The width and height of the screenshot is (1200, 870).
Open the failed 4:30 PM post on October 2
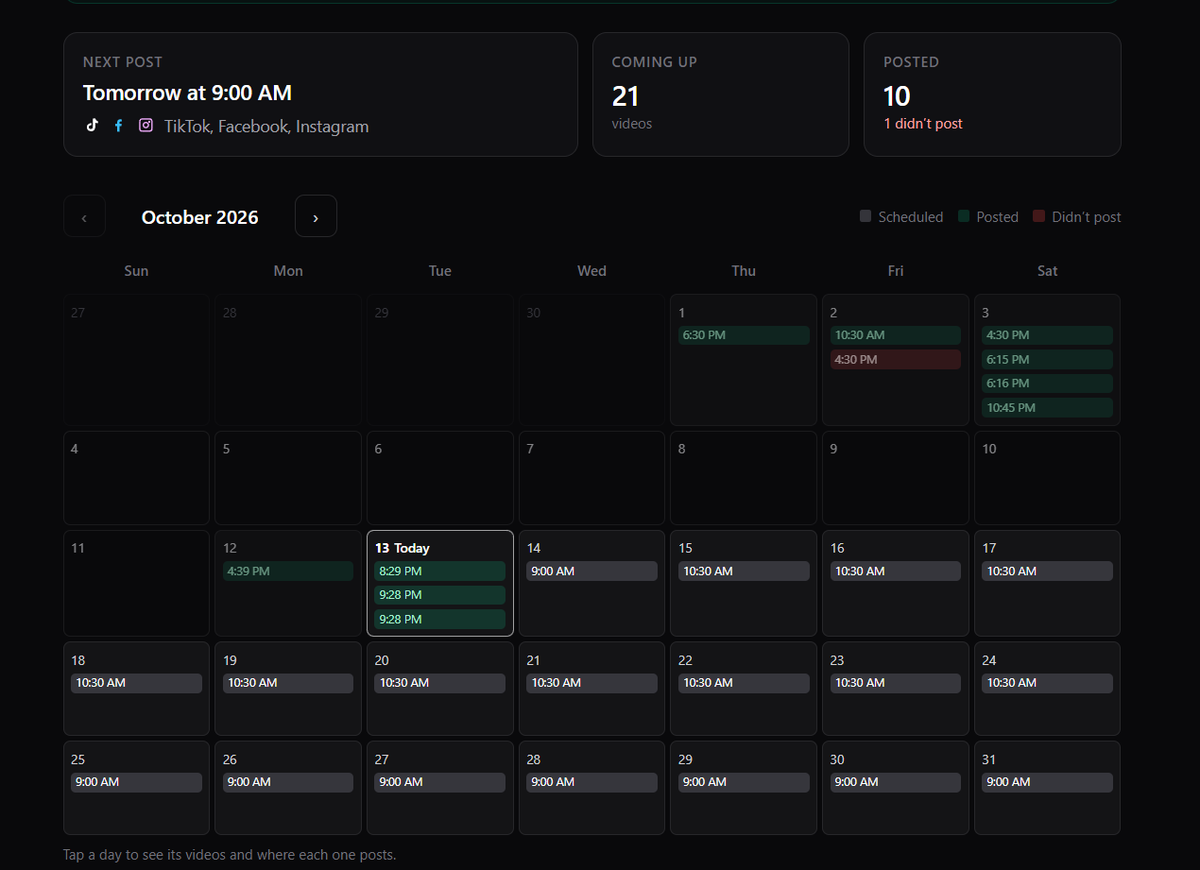[x=895, y=359]
